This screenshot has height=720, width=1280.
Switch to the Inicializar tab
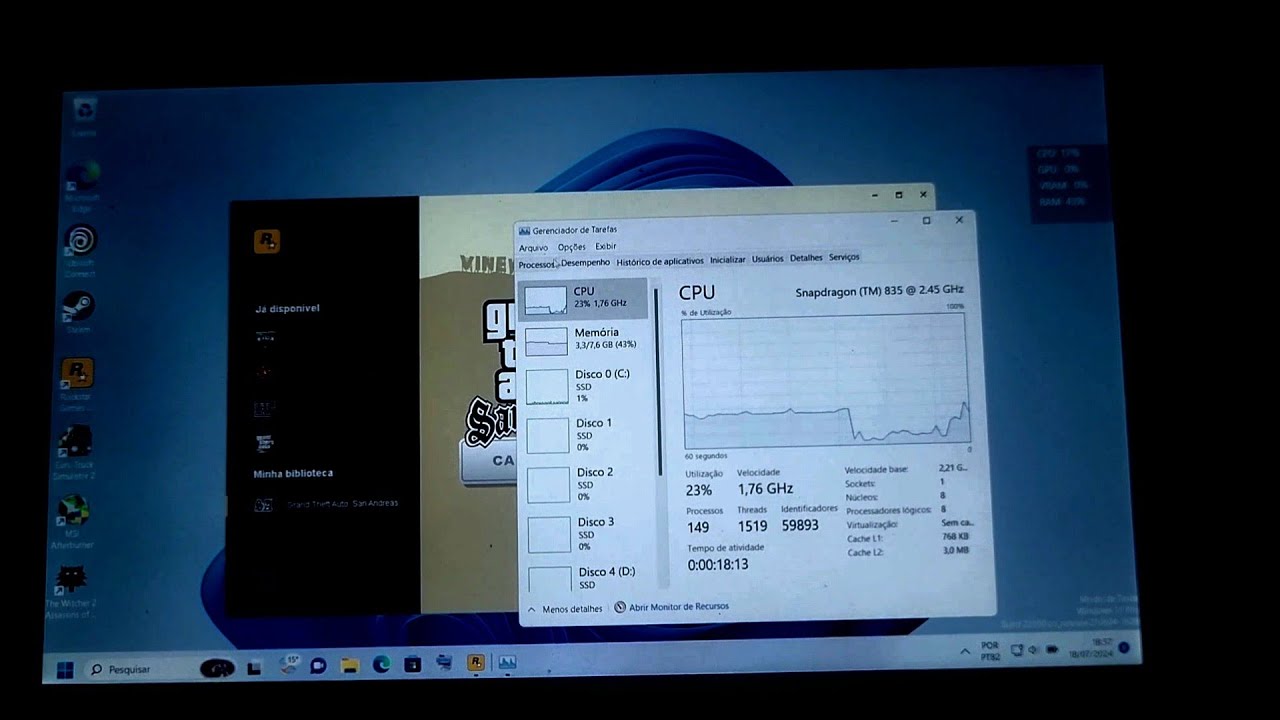tap(728, 259)
